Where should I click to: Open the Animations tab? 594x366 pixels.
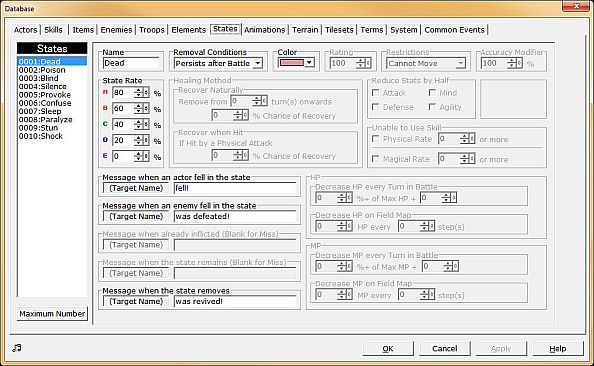pyautogui.click(x=264, y=30)
